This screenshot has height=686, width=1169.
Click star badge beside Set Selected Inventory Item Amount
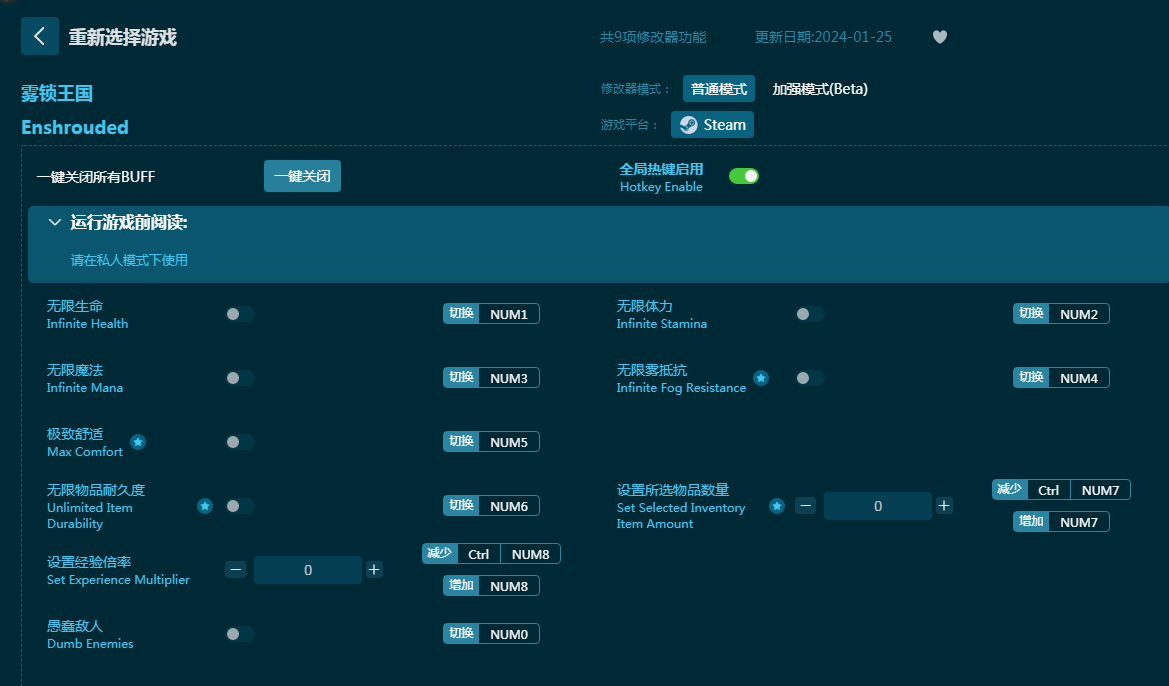coord(777,506)
